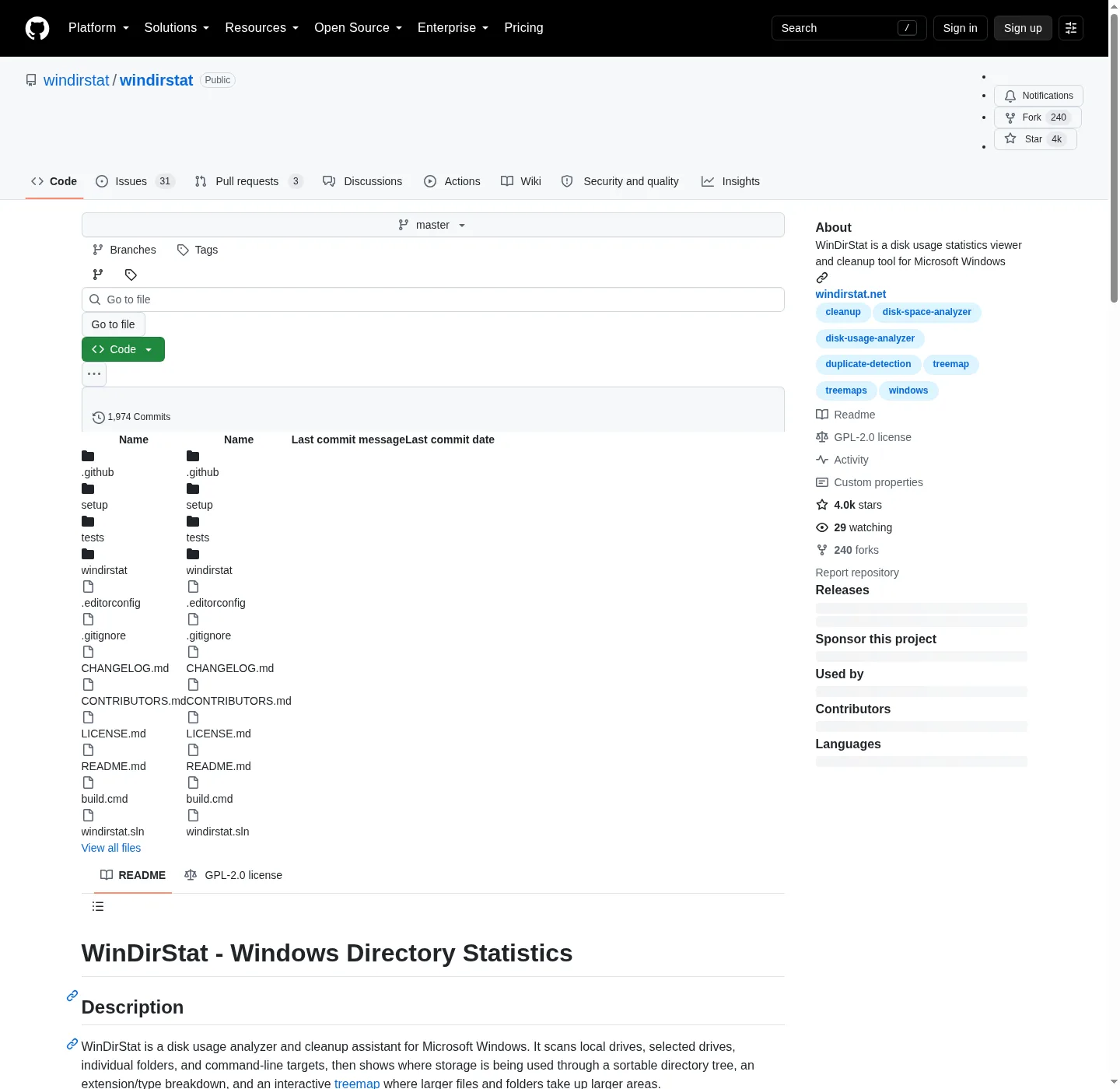Click the branches icon below Branches link

coord(98,275)
